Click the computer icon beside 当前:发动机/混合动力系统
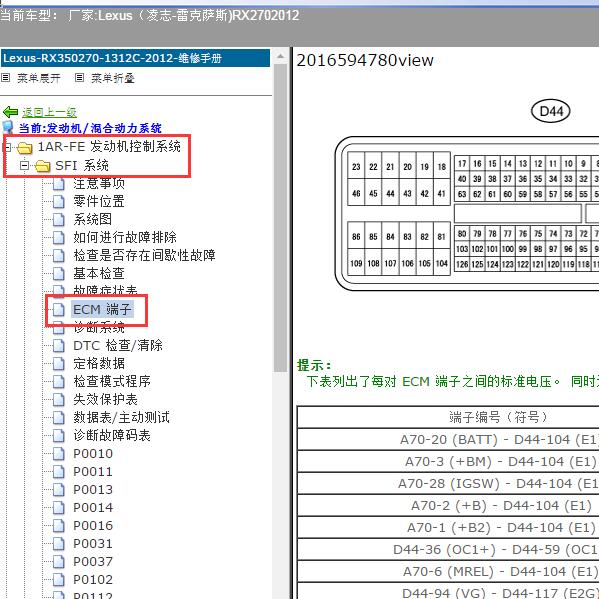 coord(8,128)
